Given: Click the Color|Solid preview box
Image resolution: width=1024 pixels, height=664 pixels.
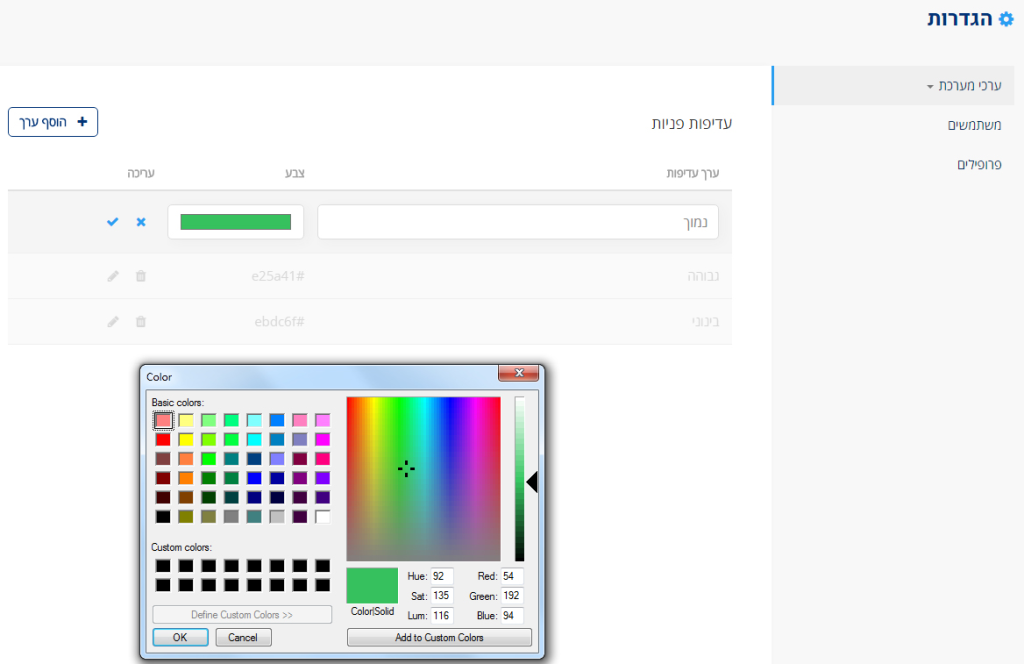Looking at the screenshot, I should pos(372,585).
